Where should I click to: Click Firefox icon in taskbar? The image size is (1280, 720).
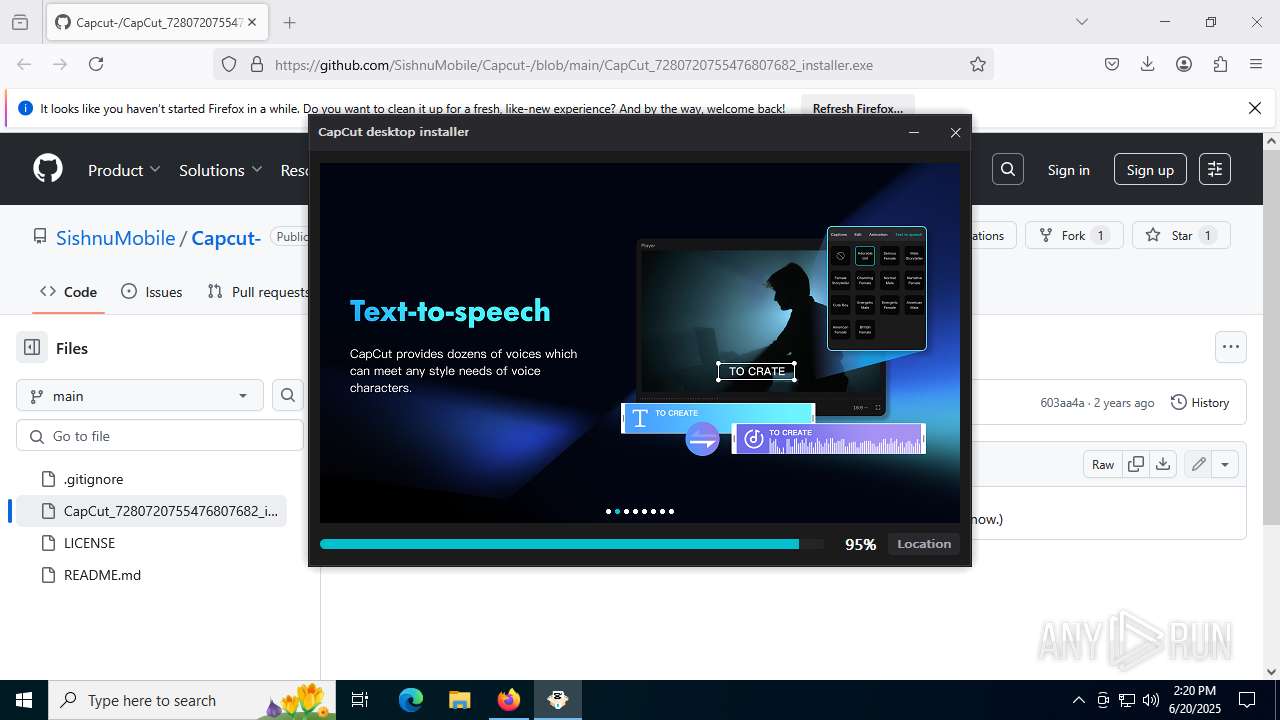click(x=509, y=700)
